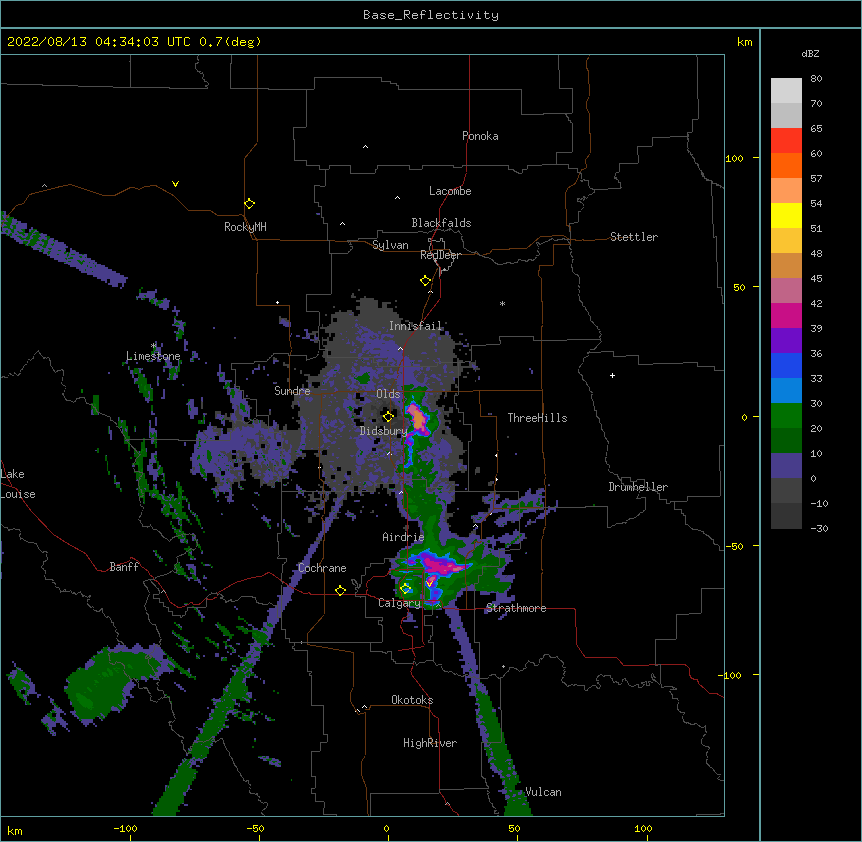Click the yellow diamond marker below Cochrane
The image size is (862, 842).
coord(340,590)
